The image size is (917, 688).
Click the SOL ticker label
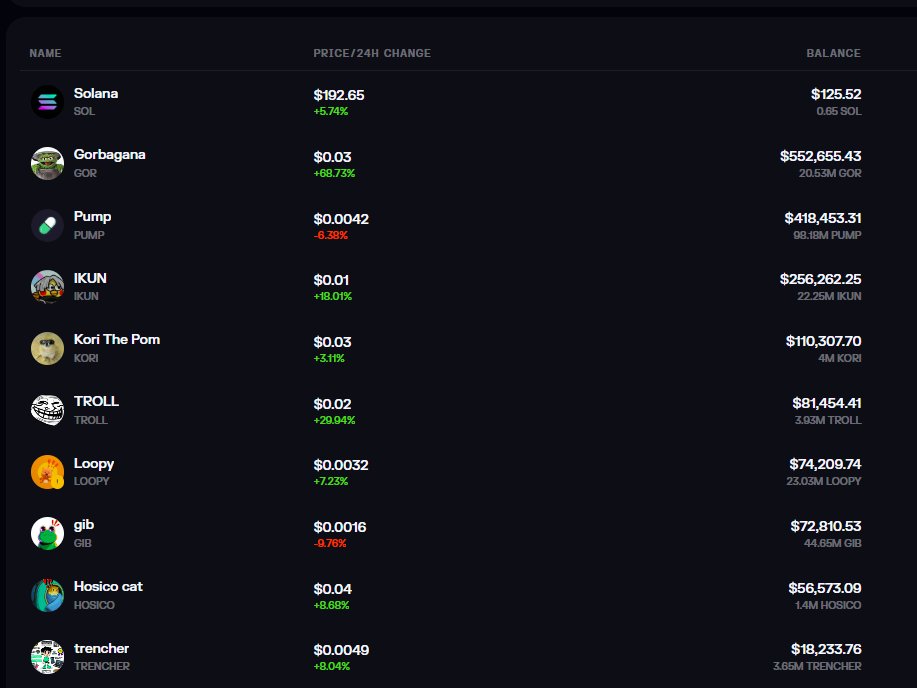coord(84,111)
